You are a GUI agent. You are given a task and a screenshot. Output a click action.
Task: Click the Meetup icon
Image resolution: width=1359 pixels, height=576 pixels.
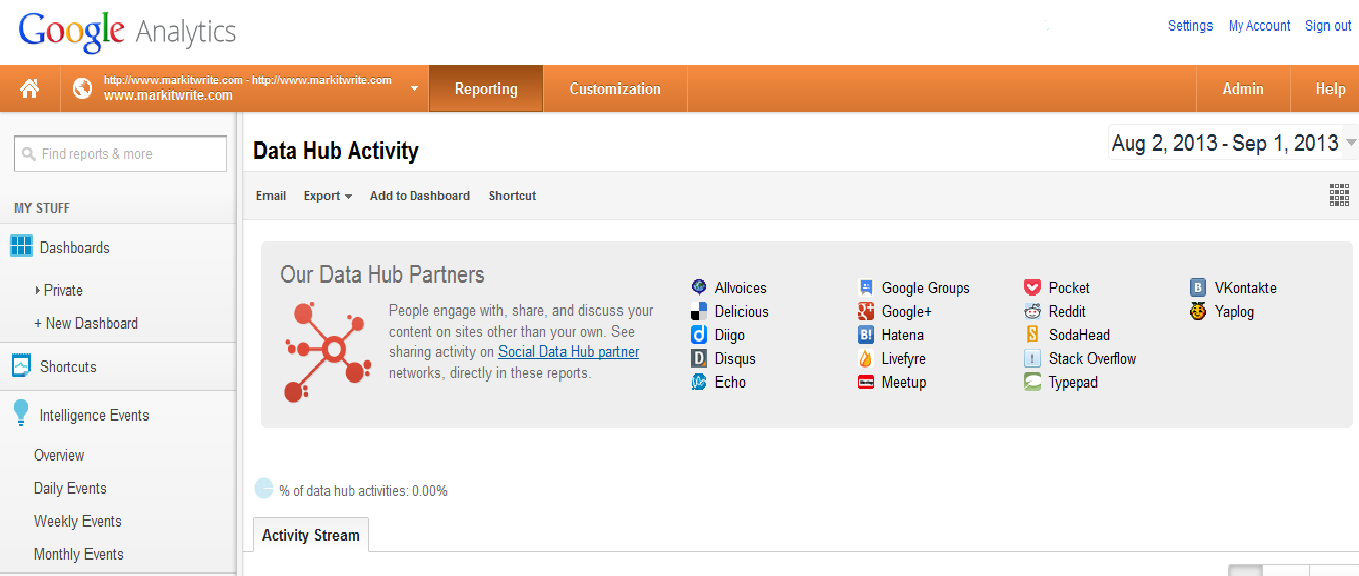click(x=866, y=382)
